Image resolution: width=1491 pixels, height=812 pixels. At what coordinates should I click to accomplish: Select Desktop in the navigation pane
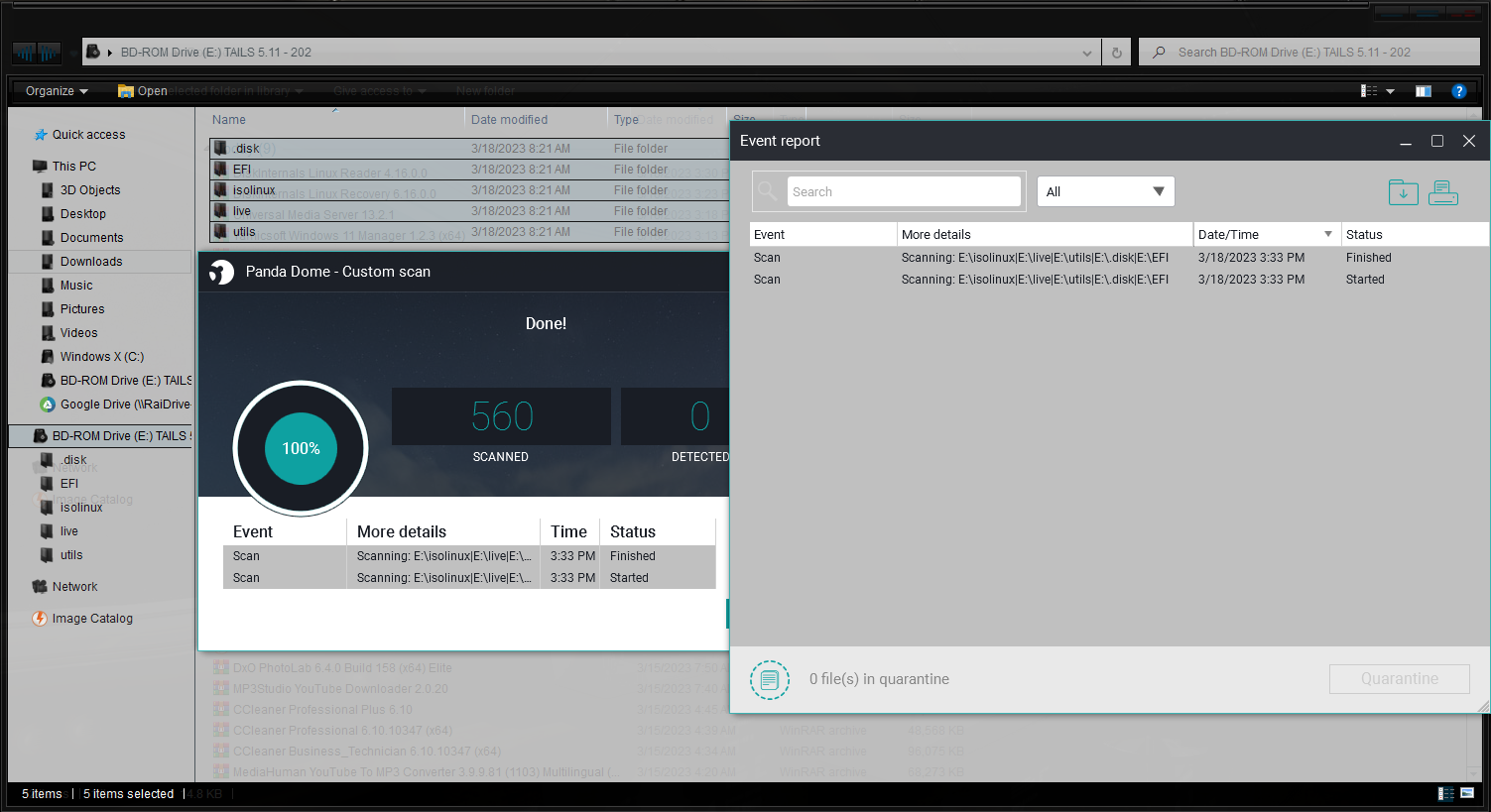point(83,214)
